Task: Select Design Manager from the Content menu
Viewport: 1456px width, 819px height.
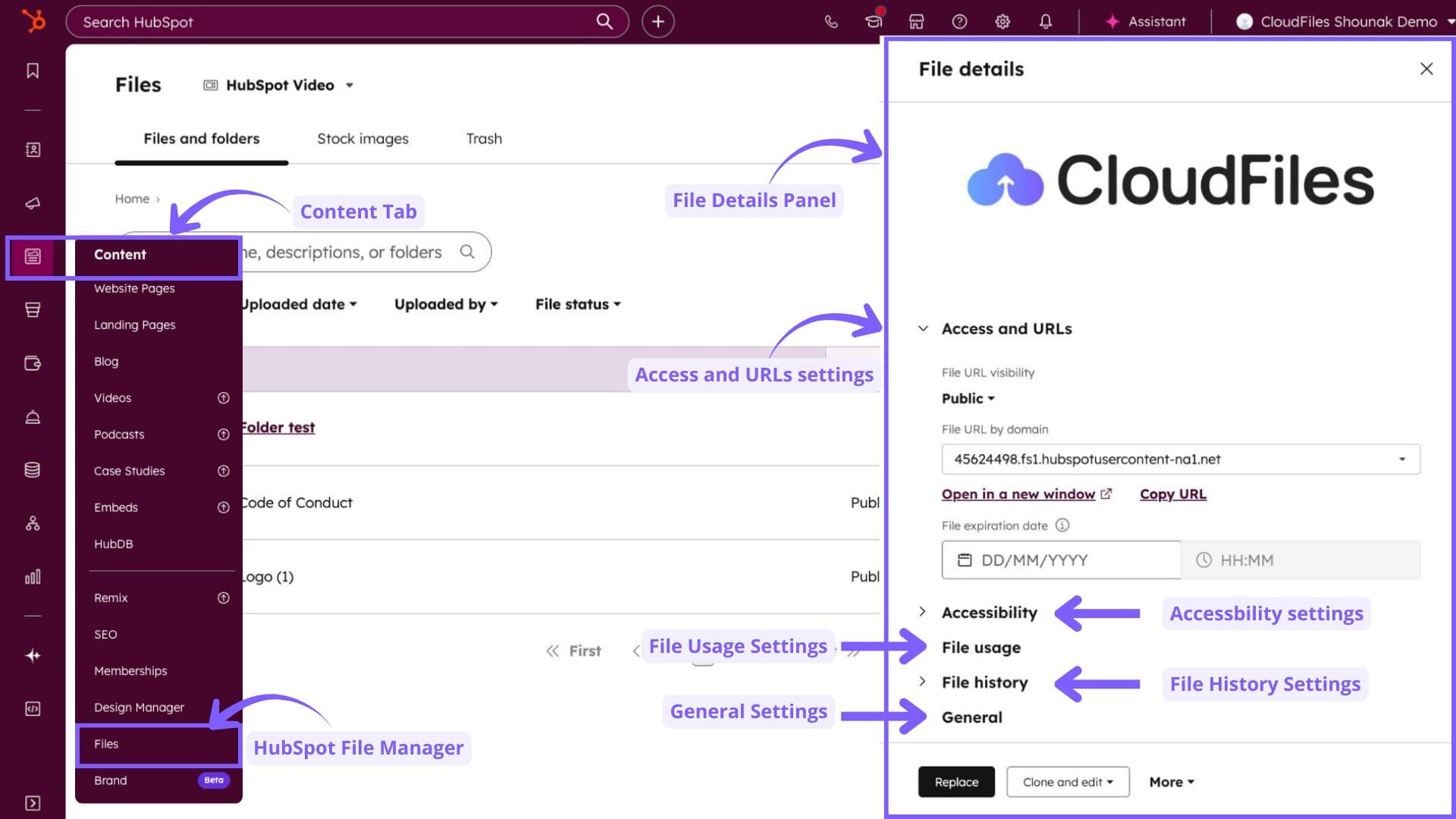Action: point(139,707)
